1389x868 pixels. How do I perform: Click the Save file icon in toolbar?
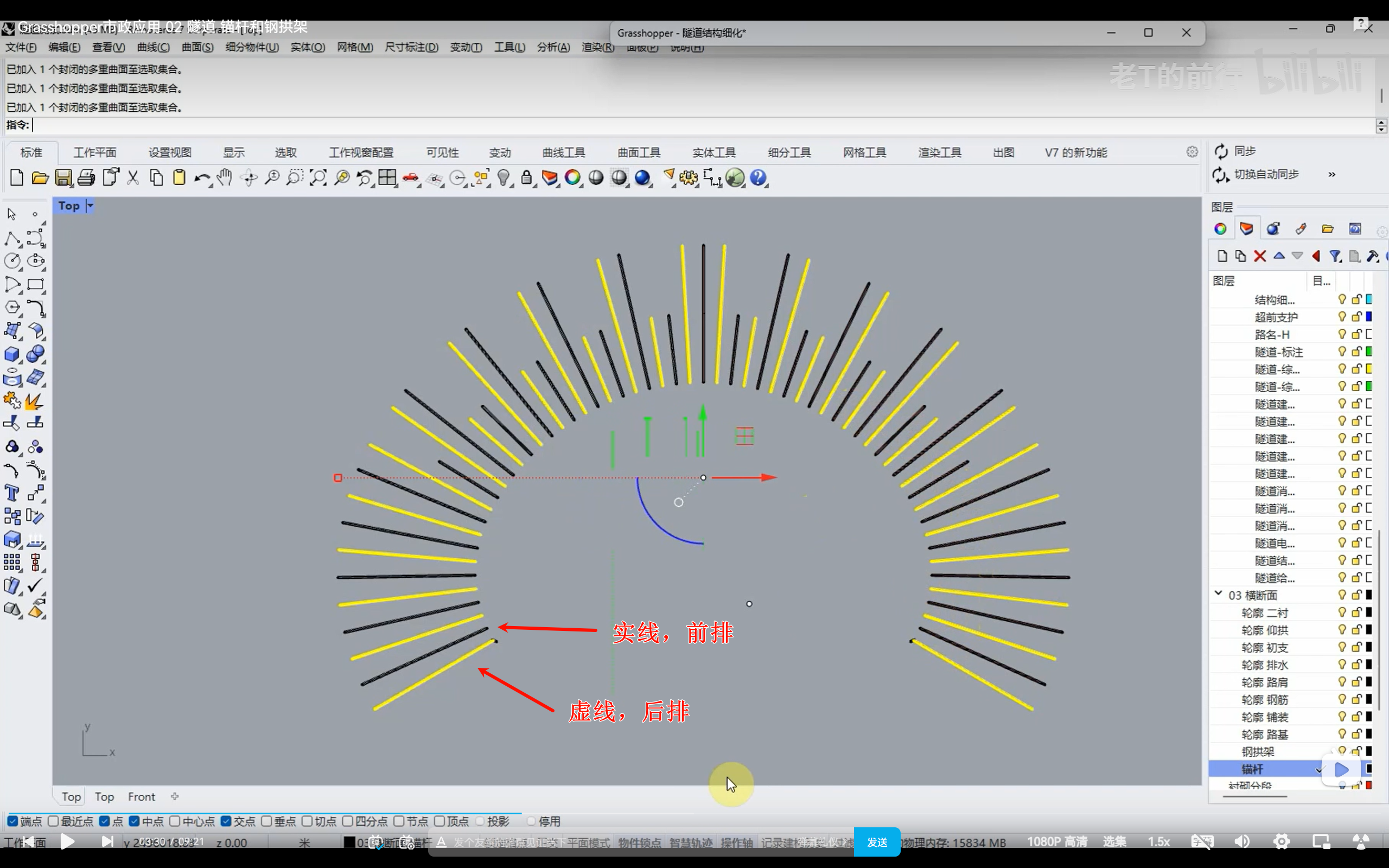[x=63, y=178]
